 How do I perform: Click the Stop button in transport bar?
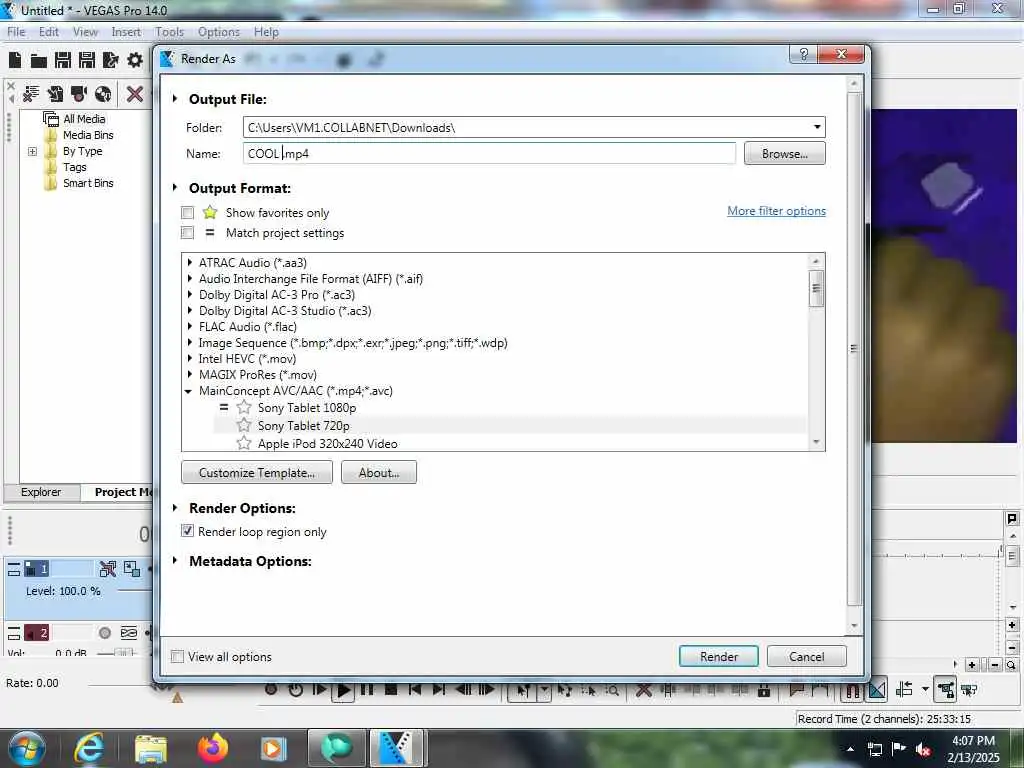391,690
